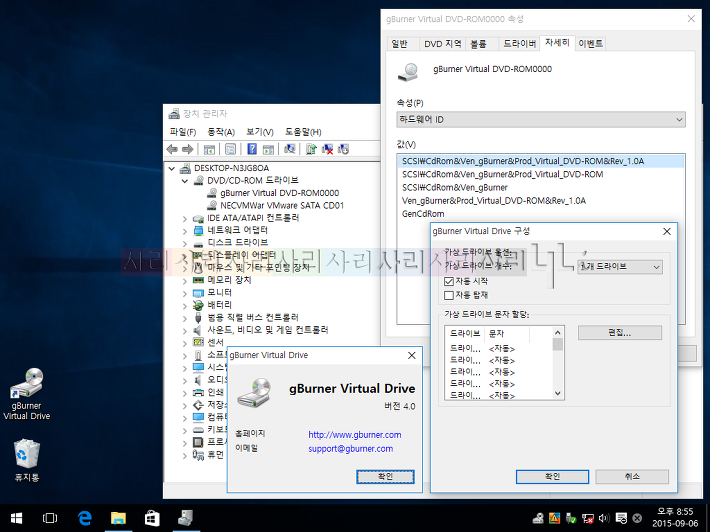This screenshot has width=710, height=532.
Task: Select the gBurner Virtual Drive desktop shortcut
Action: 26,394
